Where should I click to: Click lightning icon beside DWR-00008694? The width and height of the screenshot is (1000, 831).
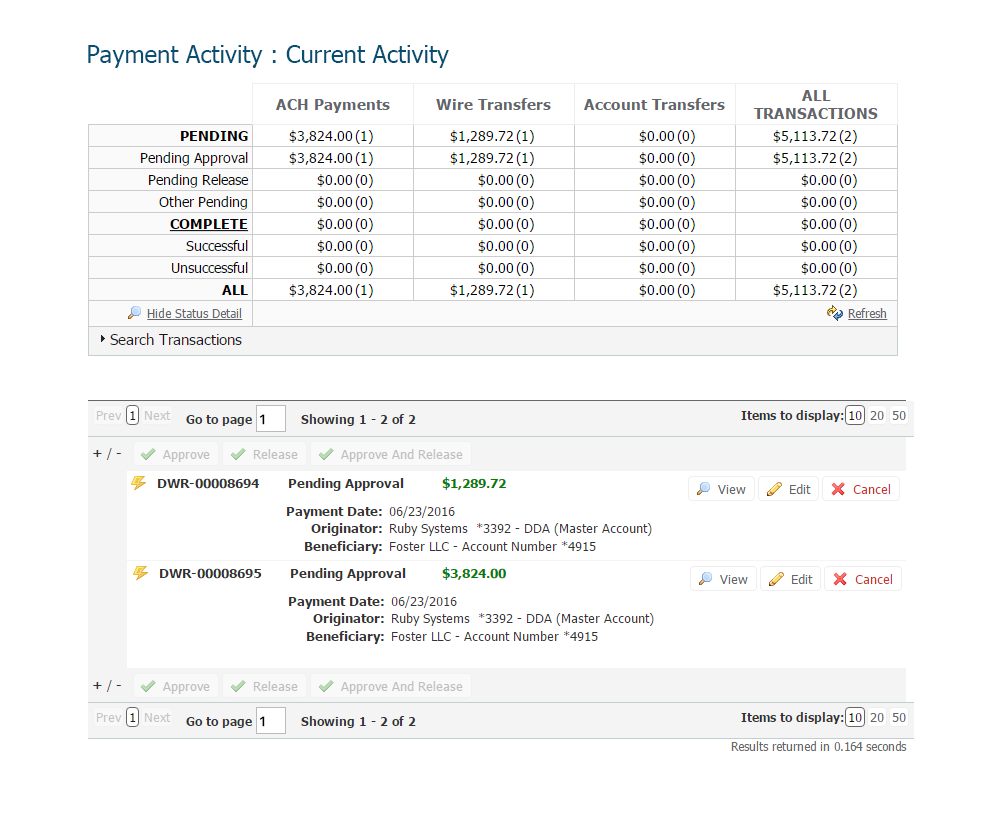coord(140,483)
